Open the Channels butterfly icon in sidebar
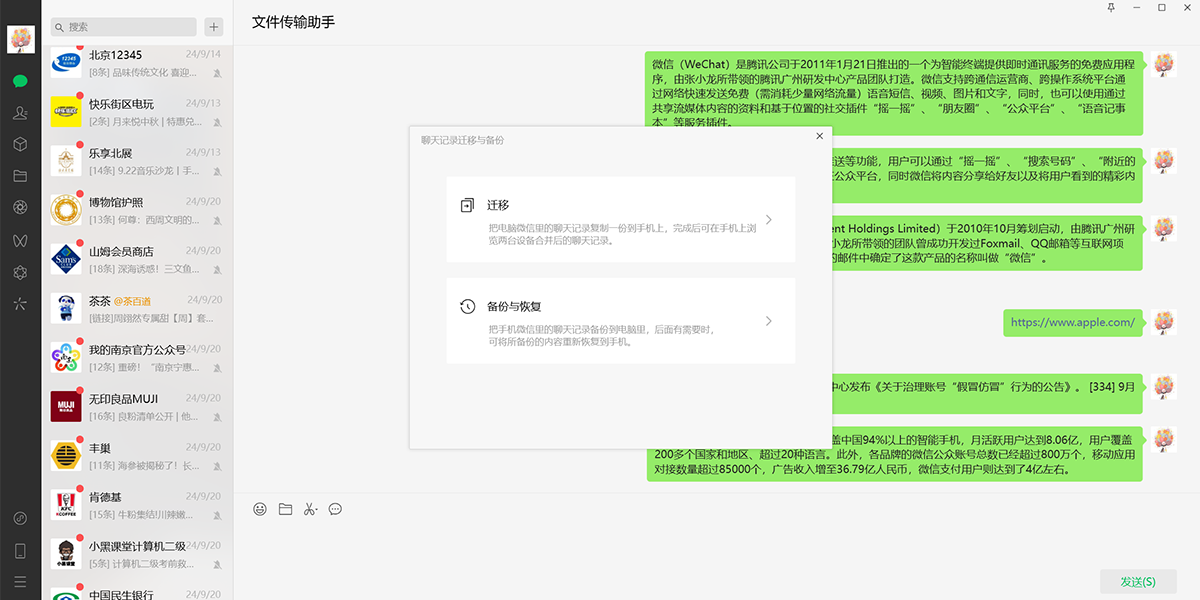The image size is (1200, 600). [20, 240]
